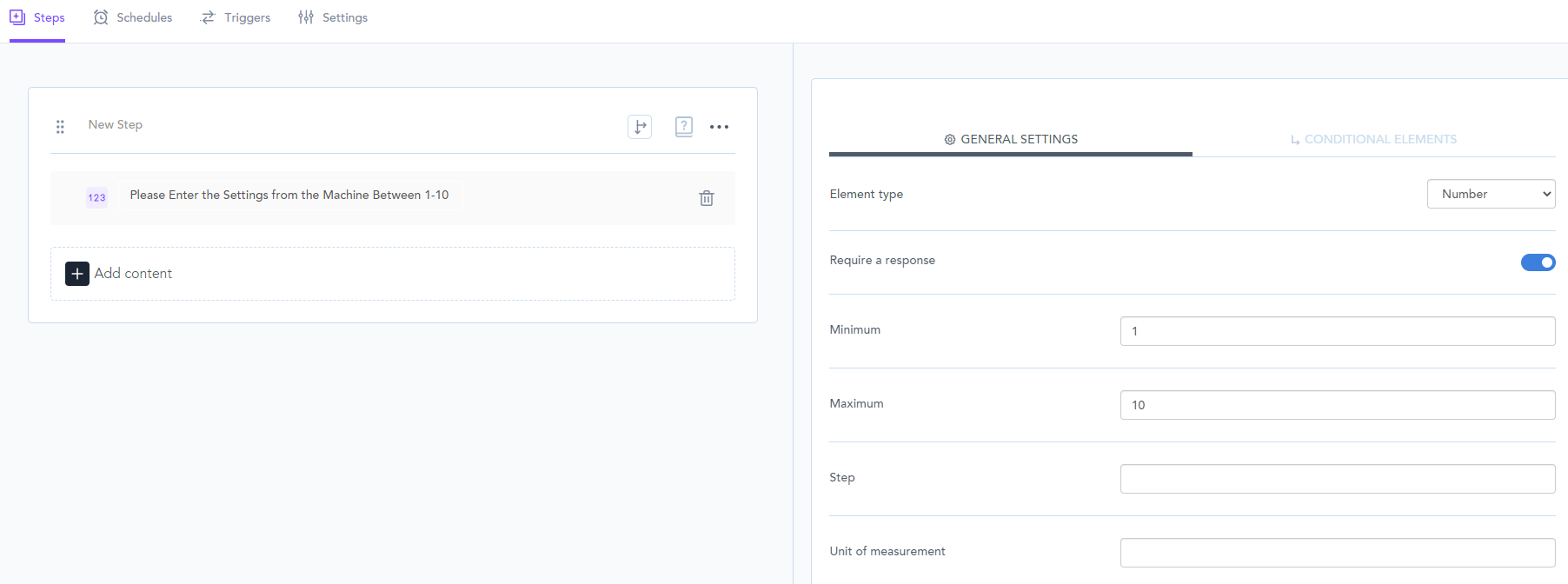Screen dimensions: 1568x584
Task: Select the Steps tab
Action: point(37,17)
